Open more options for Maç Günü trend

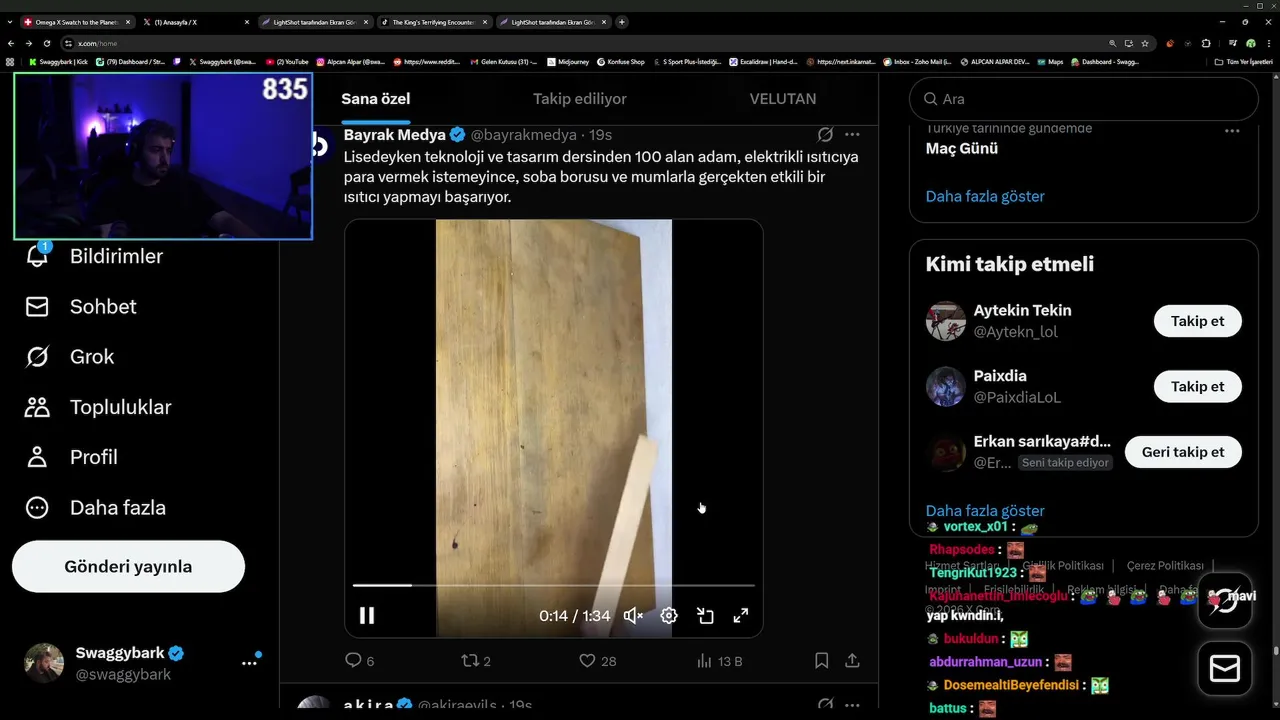(1232, 131)
